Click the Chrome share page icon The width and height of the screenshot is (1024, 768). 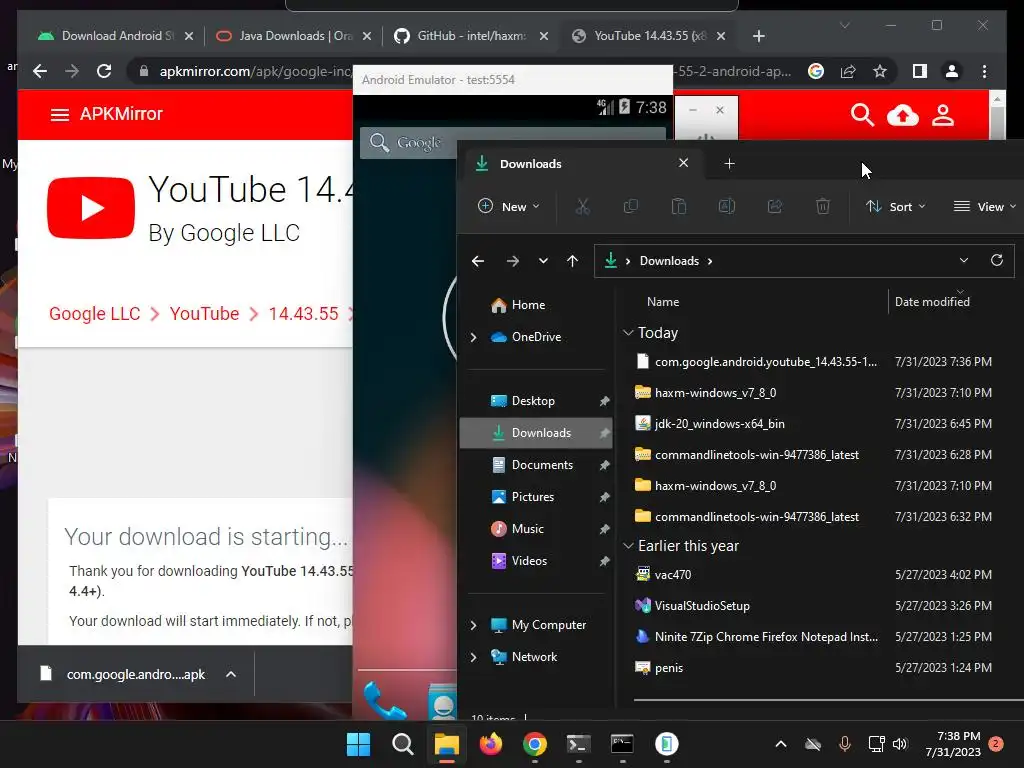(848, 71)
